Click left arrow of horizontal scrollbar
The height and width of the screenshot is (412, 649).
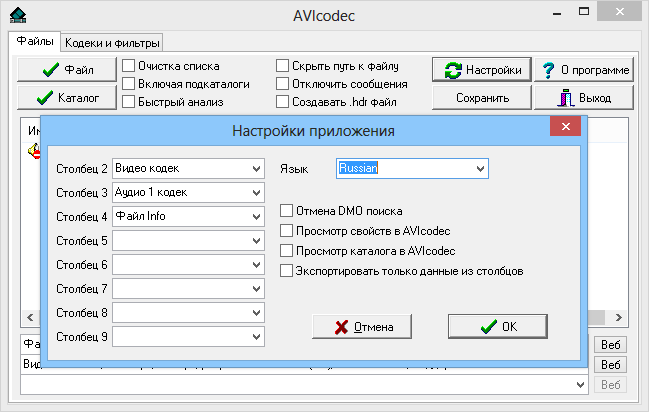click(x=30, y=318)
